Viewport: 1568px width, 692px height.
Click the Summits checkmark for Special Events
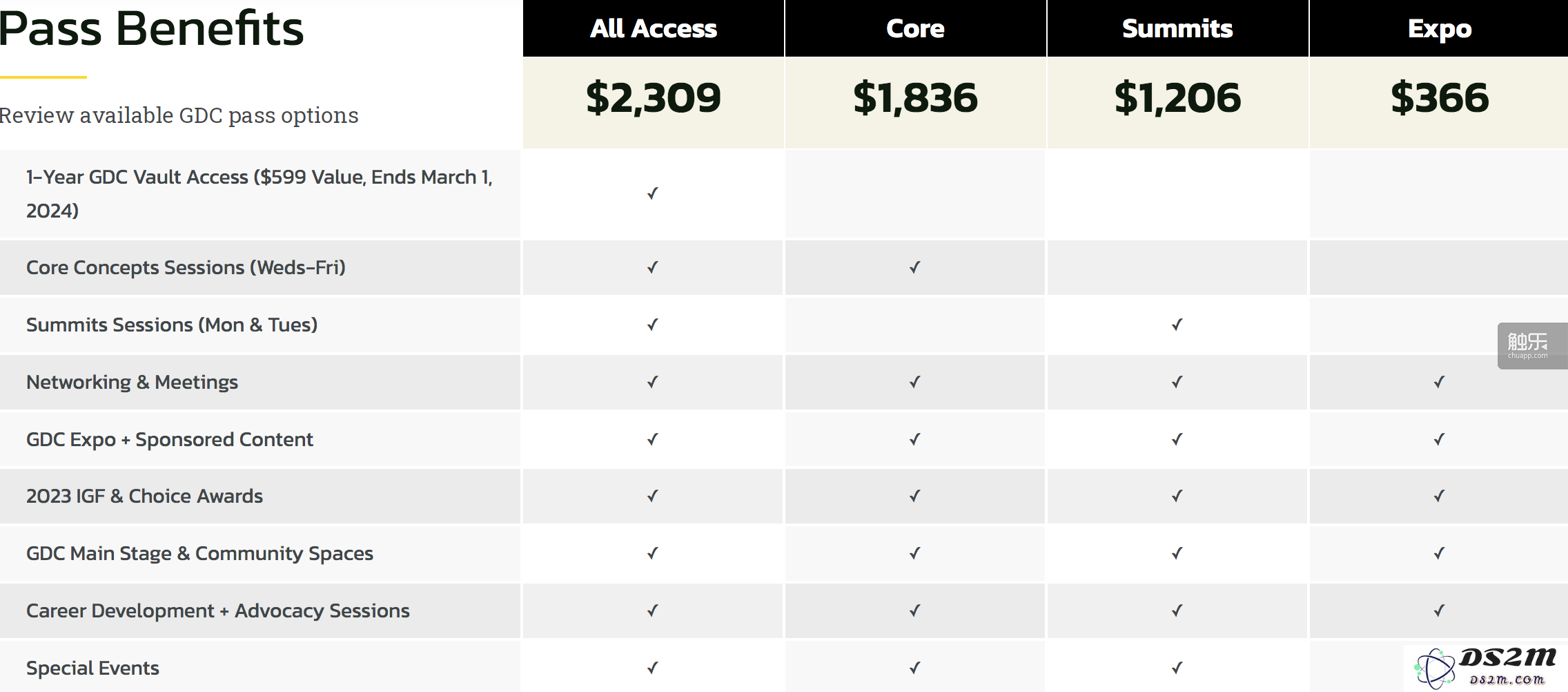1177,668
